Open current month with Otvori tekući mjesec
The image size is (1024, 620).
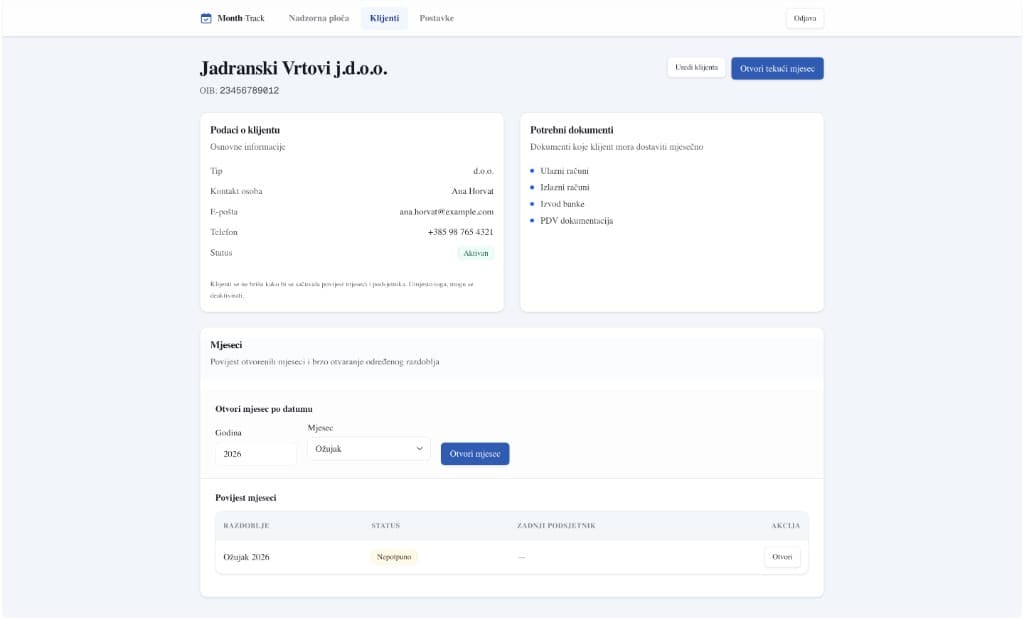tap(777, 68)
